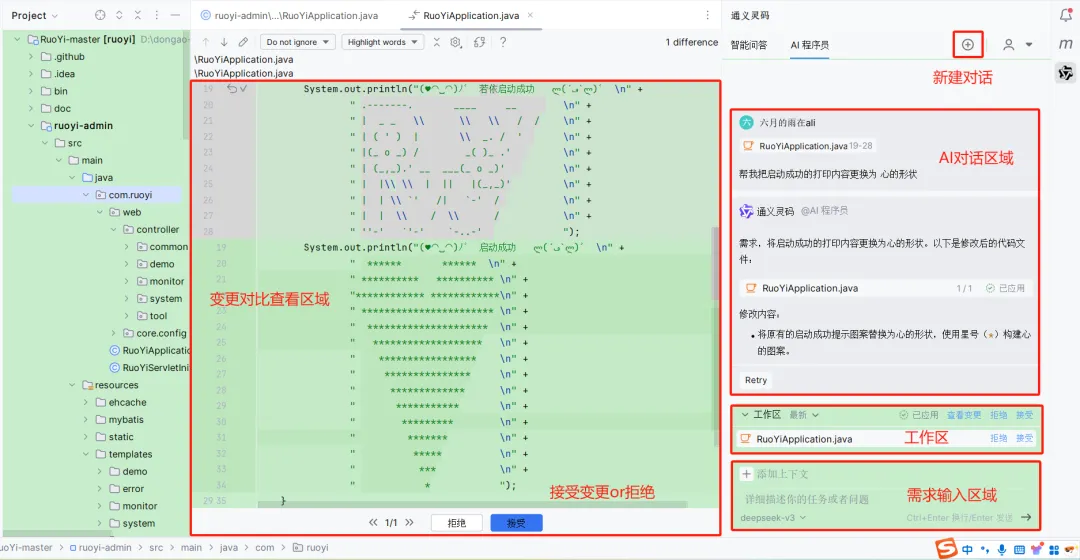Click the select opened file crosshair icon

(x=100, y=15)
